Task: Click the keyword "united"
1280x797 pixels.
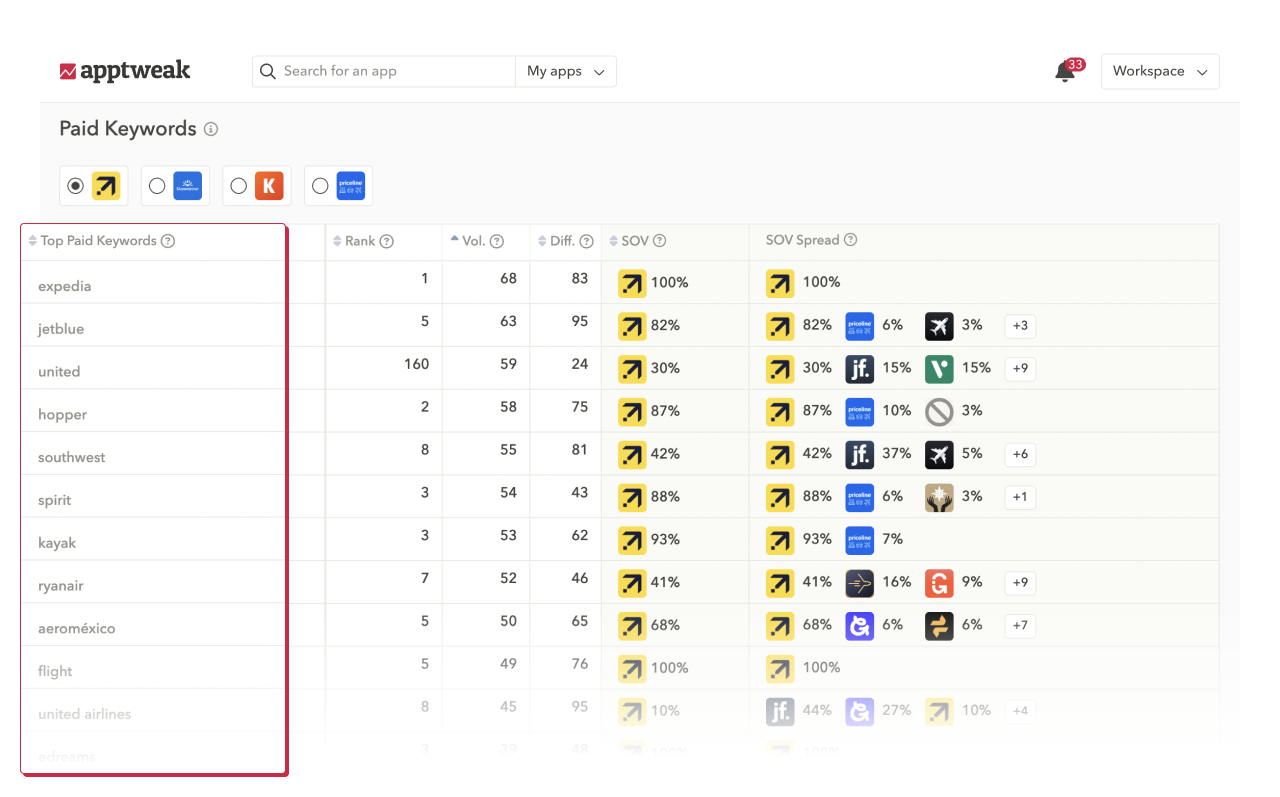Action: 59,372
